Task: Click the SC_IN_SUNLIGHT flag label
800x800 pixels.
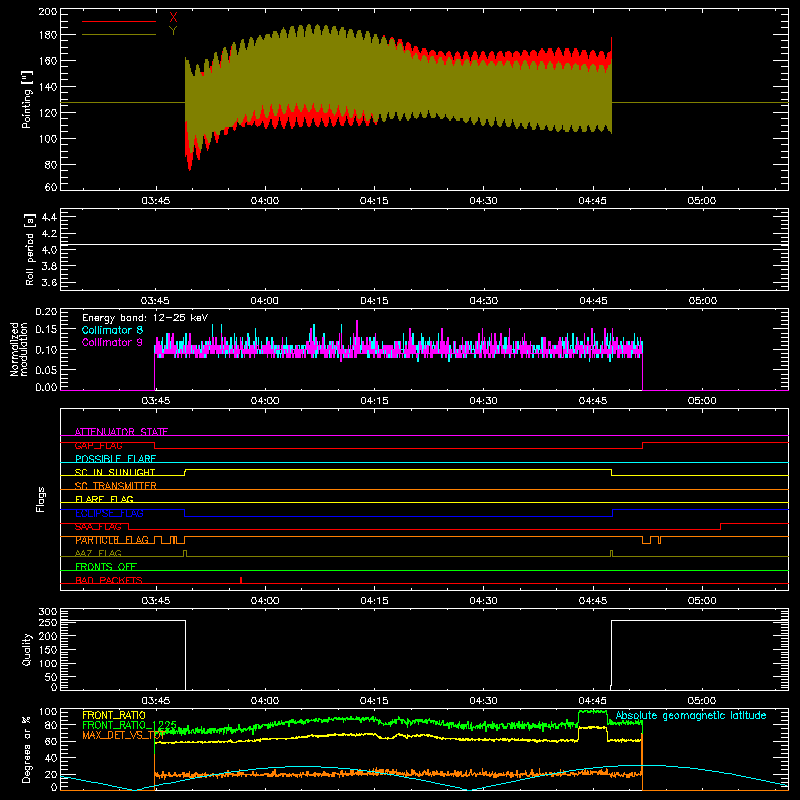Action: [x=115, y=472]
